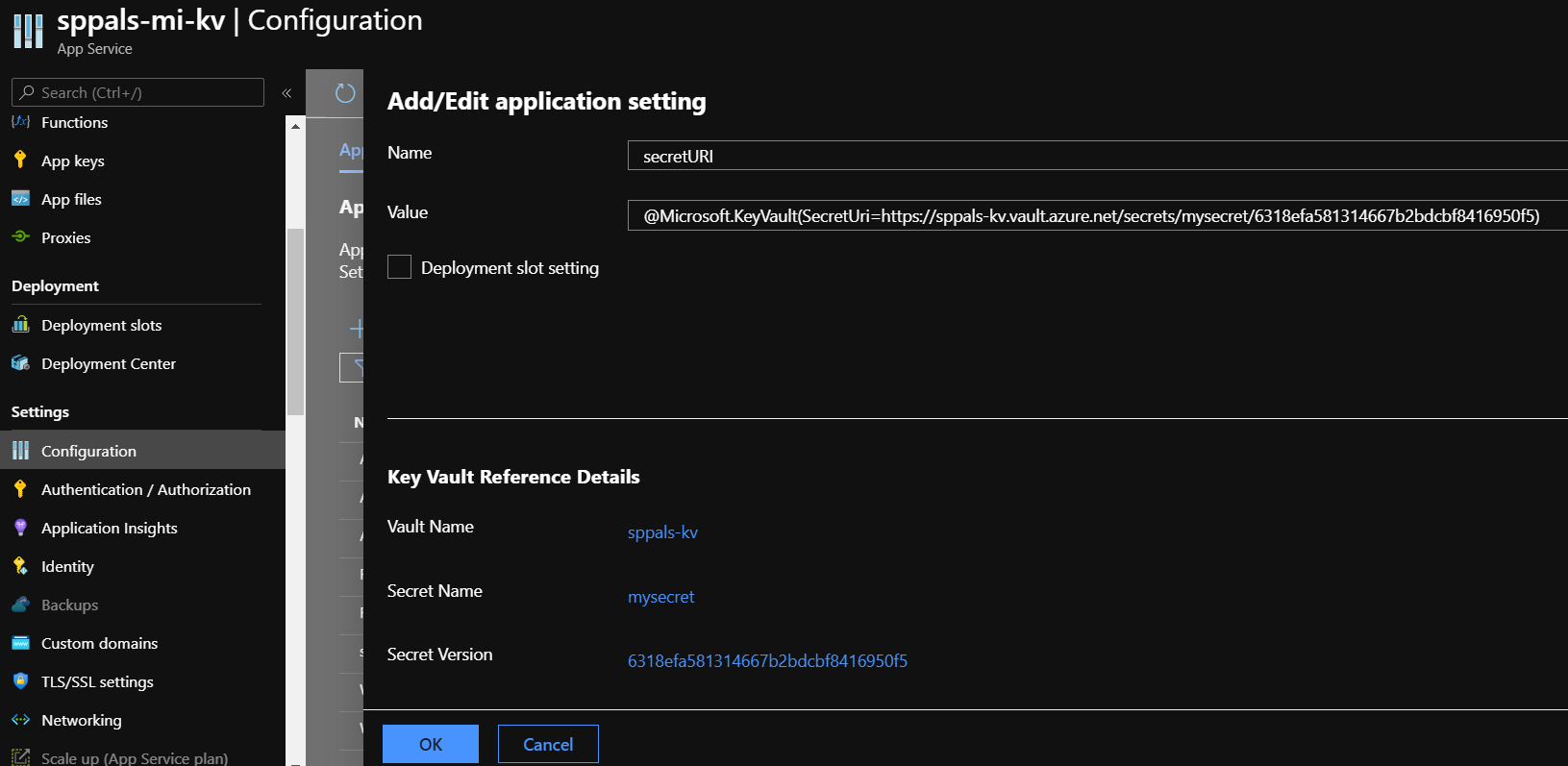Open Authentication / Authorization settings

146,489
